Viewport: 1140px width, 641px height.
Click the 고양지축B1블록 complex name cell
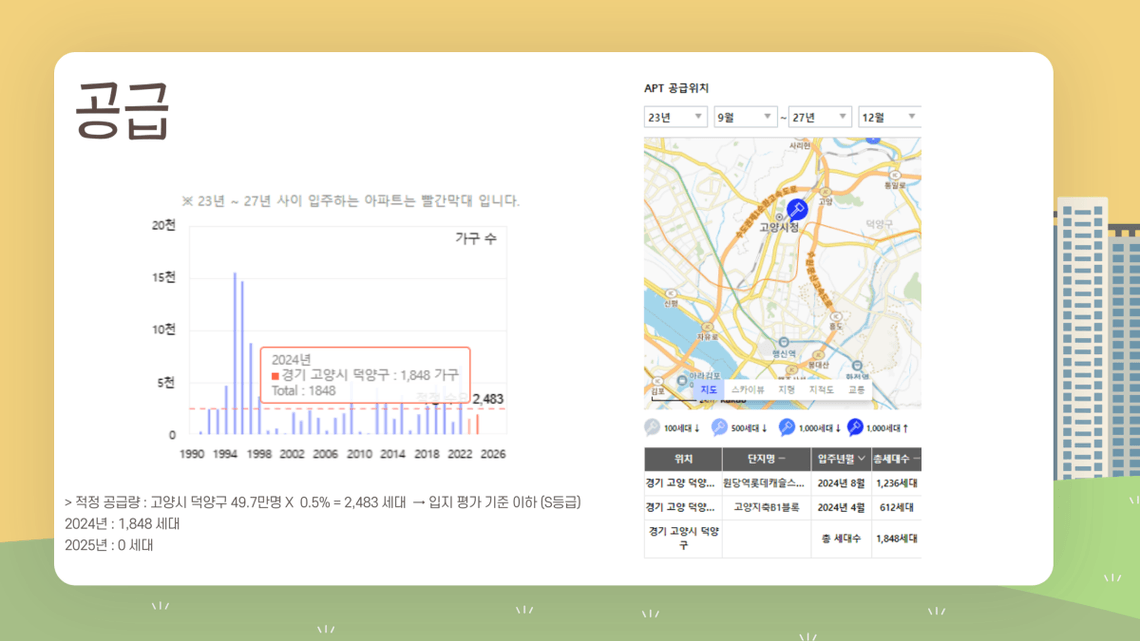[766, 507]
